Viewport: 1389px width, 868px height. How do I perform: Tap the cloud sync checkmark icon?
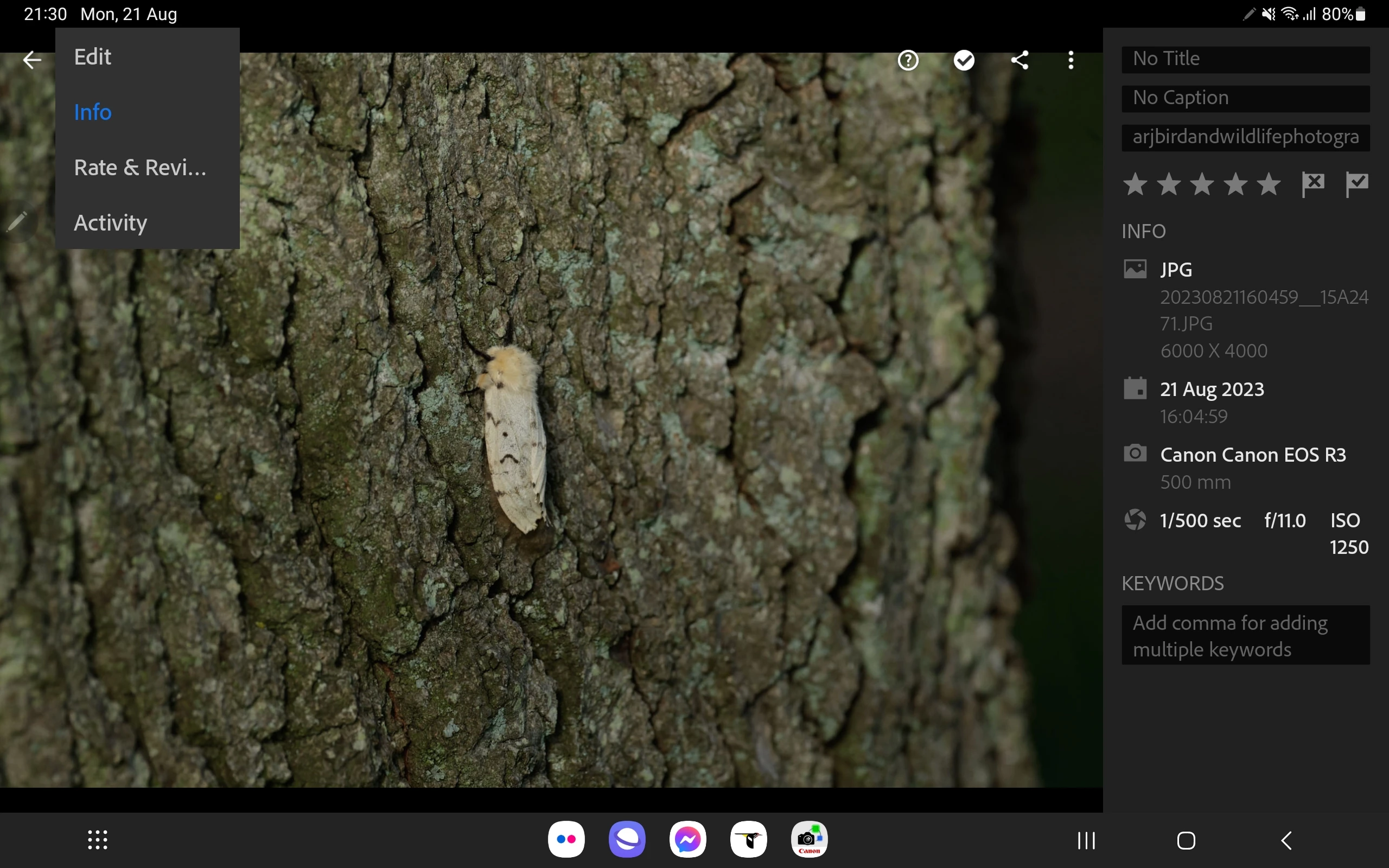[x=964, y=60]
